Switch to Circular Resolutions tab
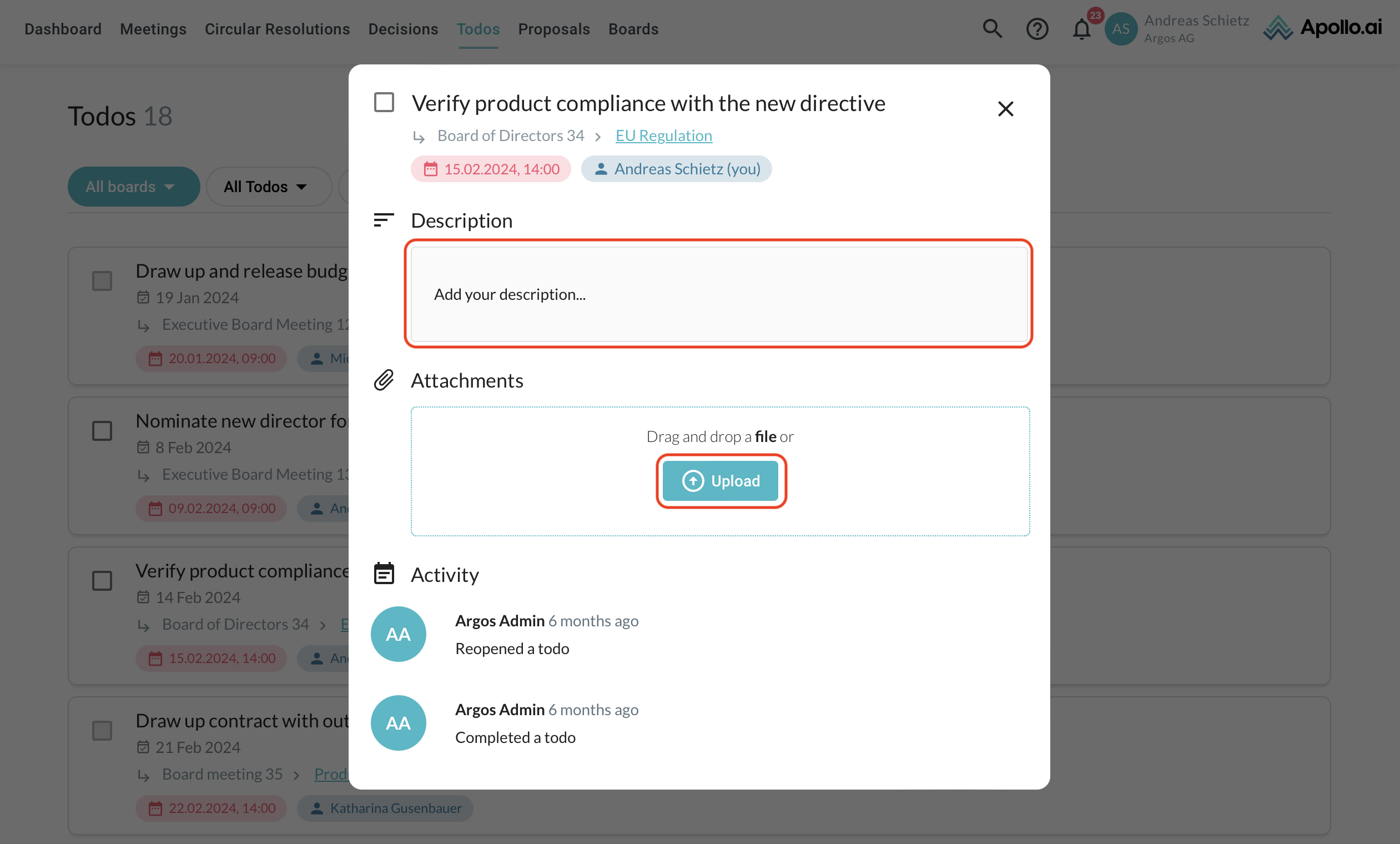Viewport: 1400px width, 844px height. coord(277,29)
